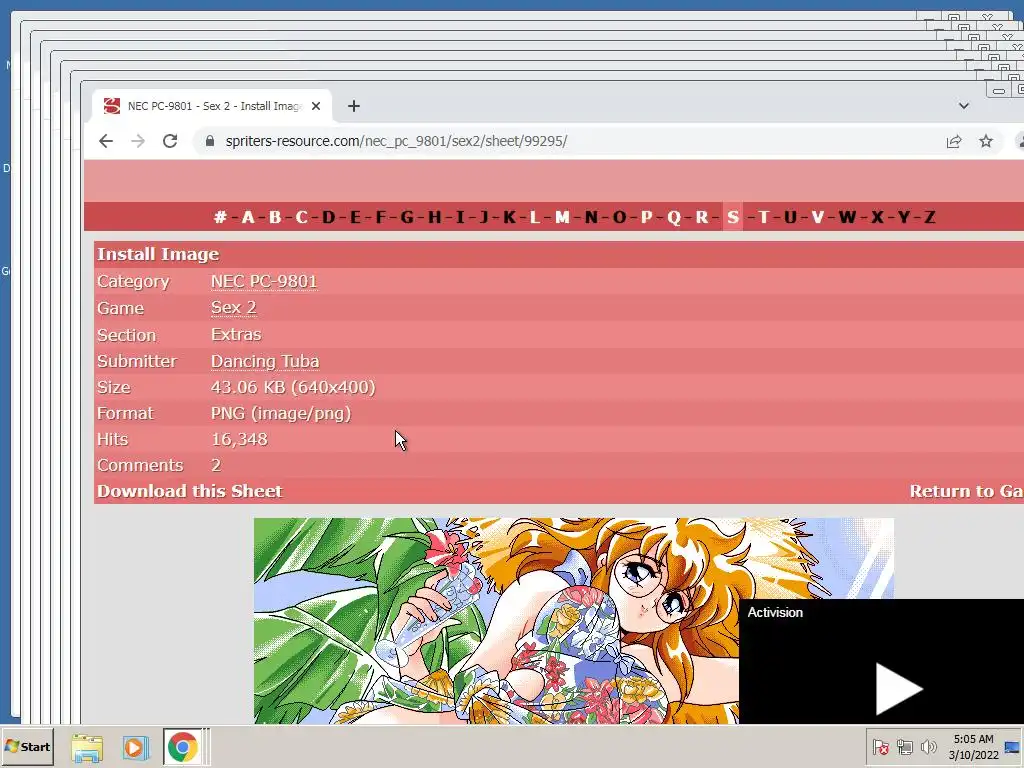Follow the NEC PC-9801 category link
Image resolution: width=1024 pixels, height=768 pixels.
click(264, 281)
